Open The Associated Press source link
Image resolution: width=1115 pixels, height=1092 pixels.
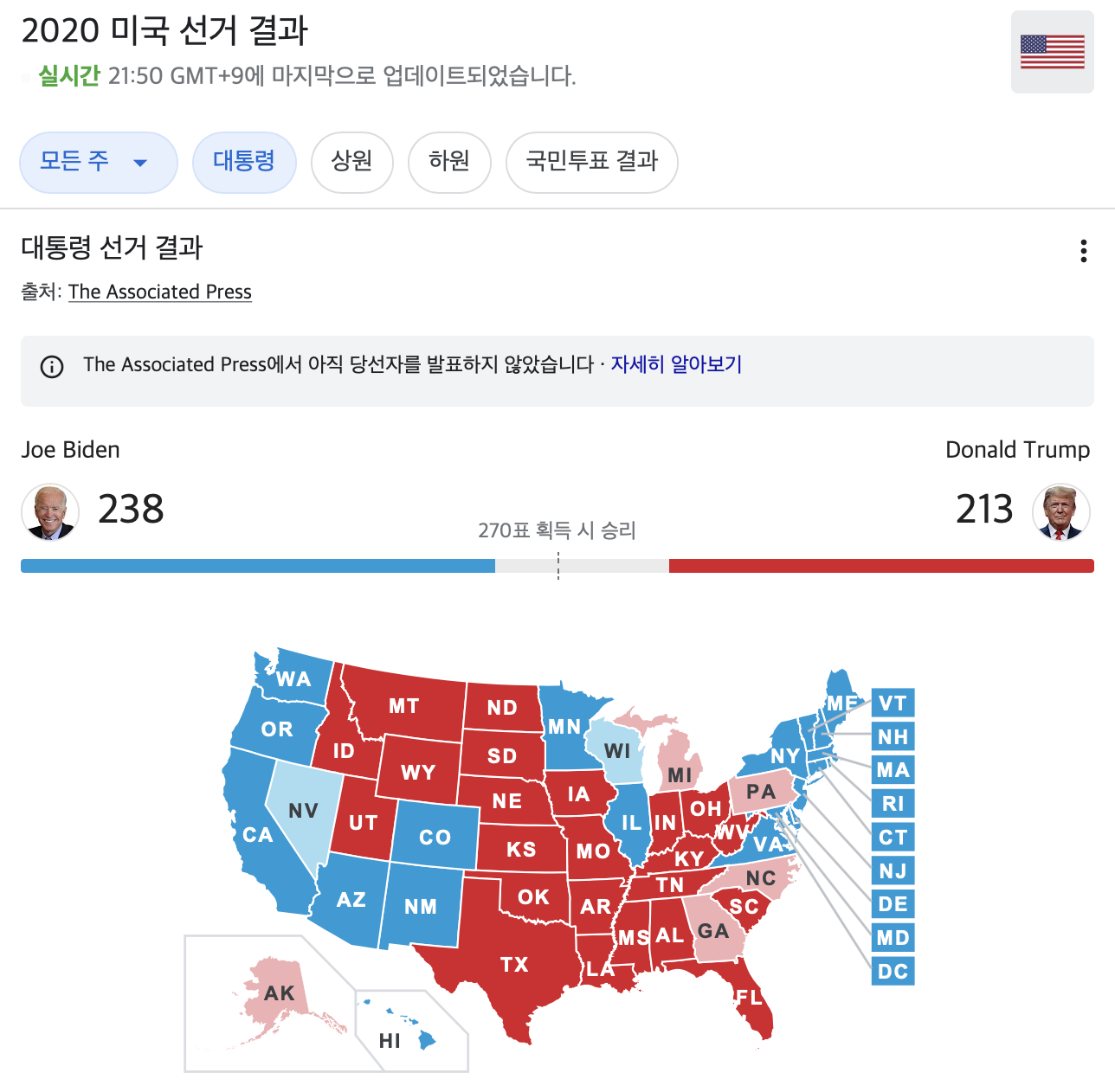[x=160, y=292]
